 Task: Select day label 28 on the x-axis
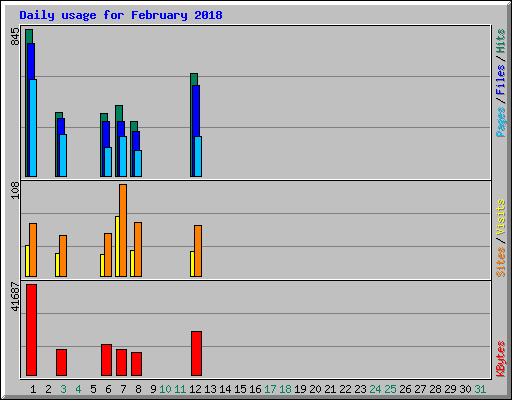(x=435, y=389)
